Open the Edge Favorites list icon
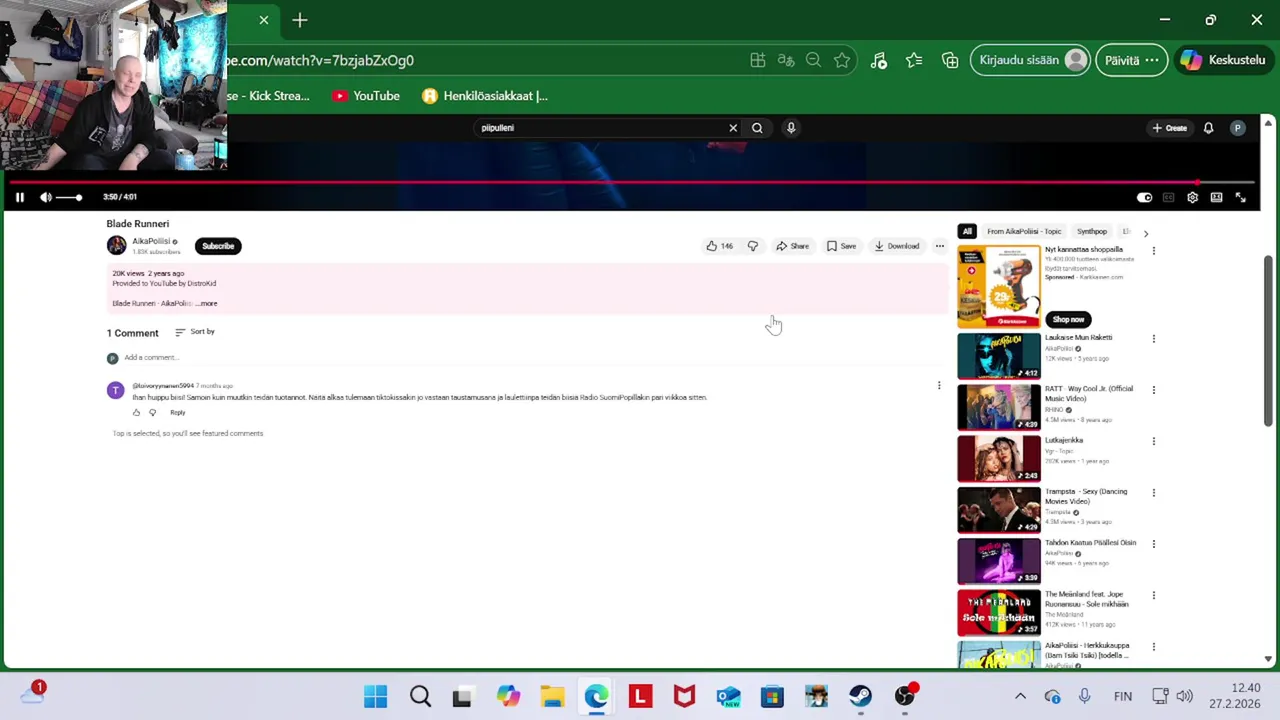1280x720 pixels. [x=914, y=60]
